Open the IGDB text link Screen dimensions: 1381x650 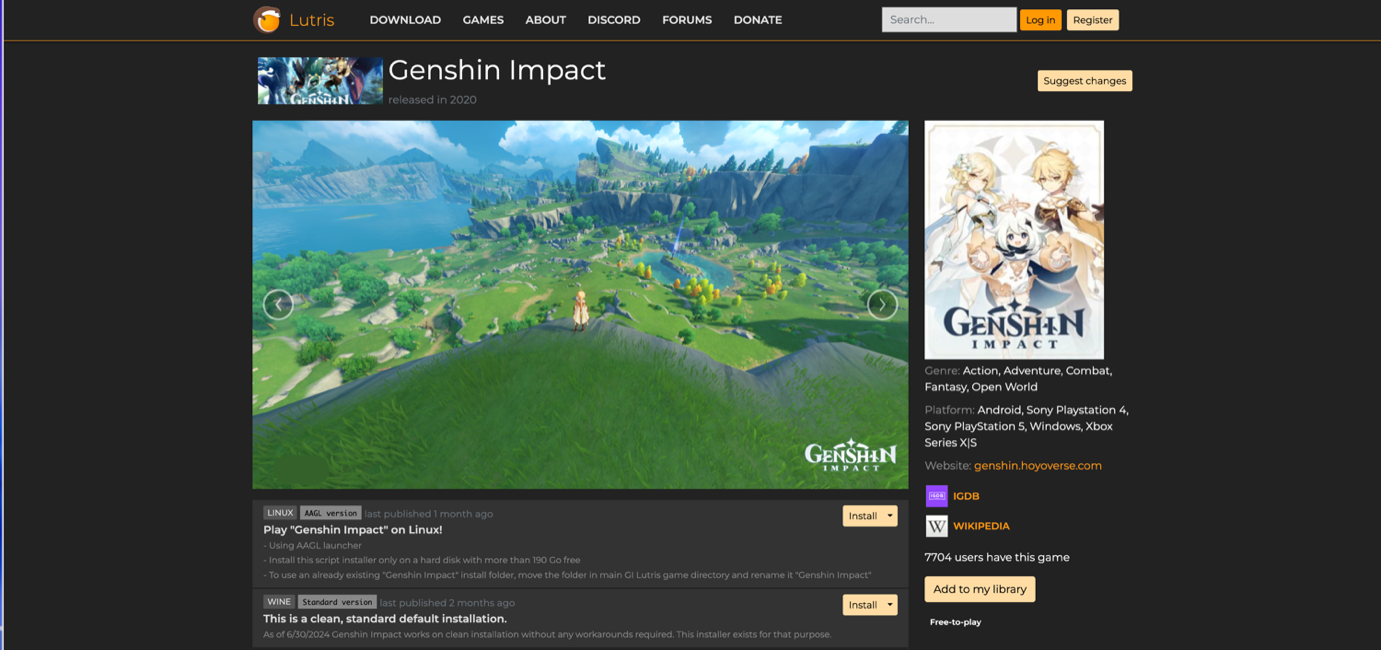tap(966, 496)
